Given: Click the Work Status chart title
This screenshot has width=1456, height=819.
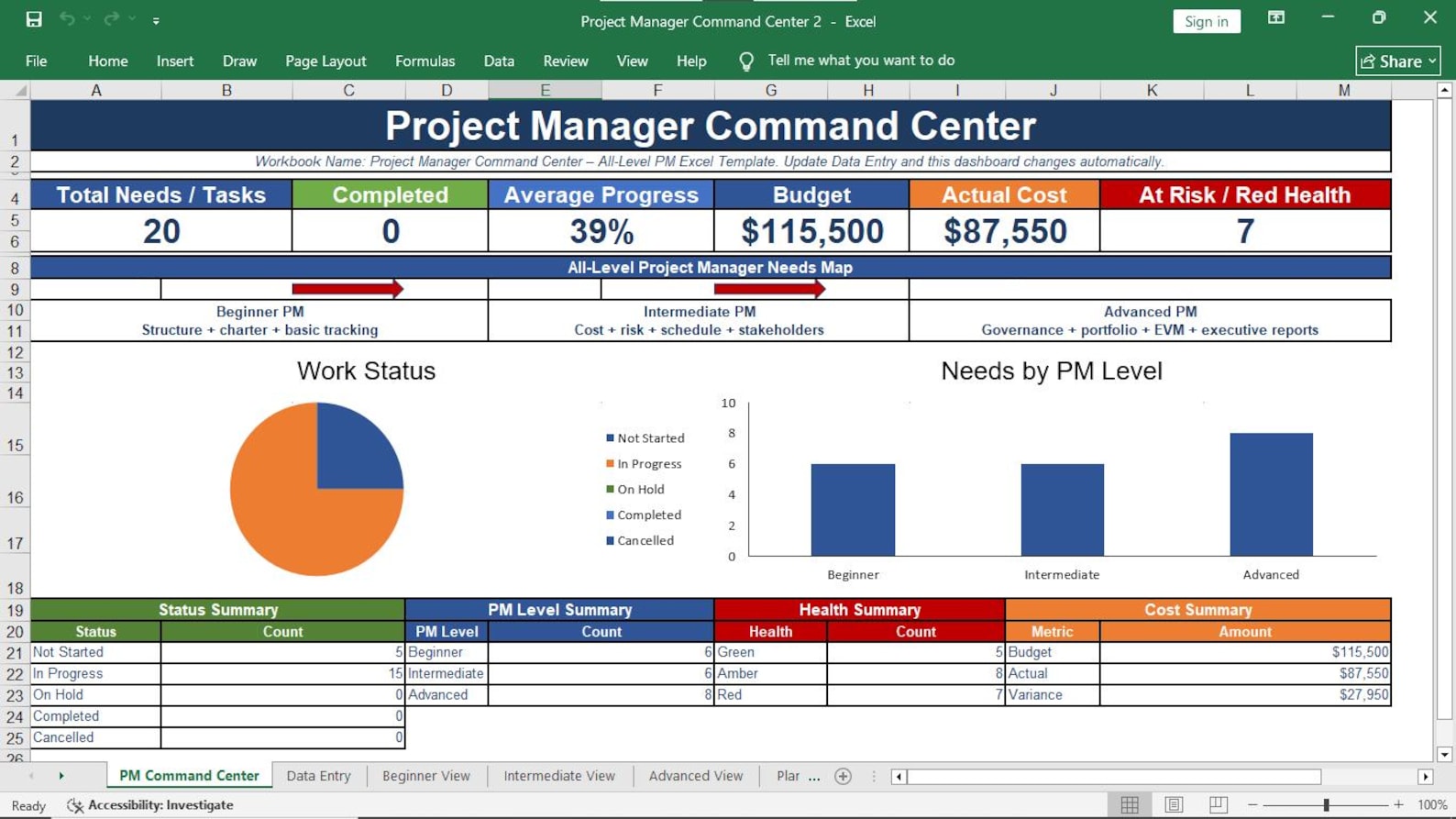Looking at the screenshot, I should [x=366, y=371].
